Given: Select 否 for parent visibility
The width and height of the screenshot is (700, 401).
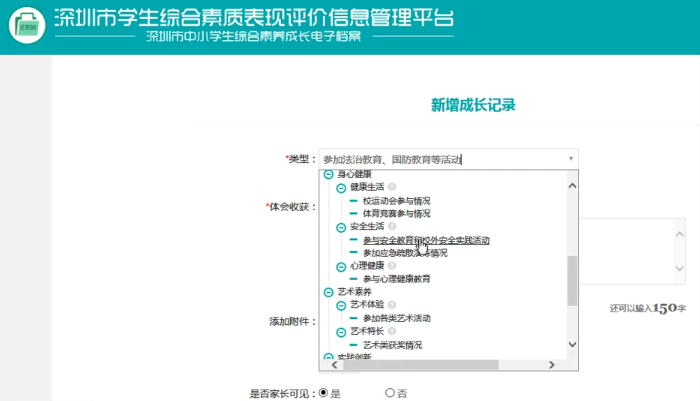Looking at the screenshot, I should coord(390,393).
